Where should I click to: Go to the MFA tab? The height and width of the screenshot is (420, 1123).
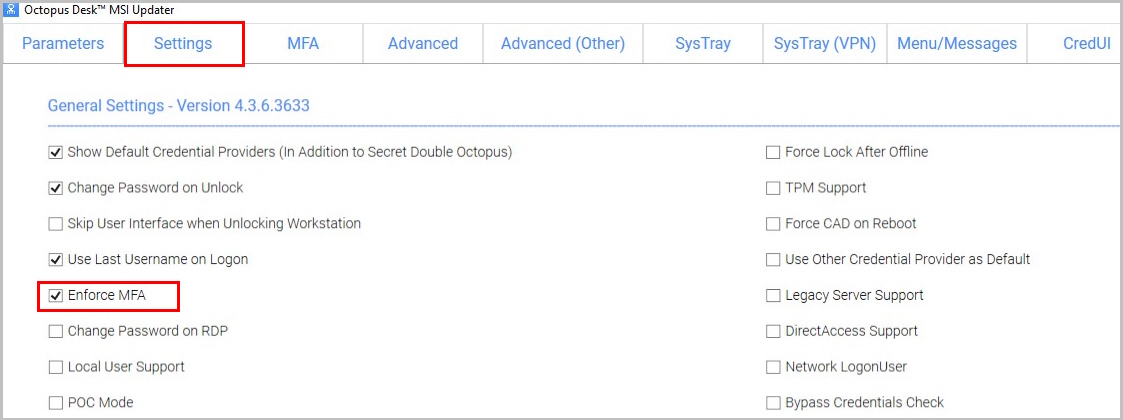303,43
